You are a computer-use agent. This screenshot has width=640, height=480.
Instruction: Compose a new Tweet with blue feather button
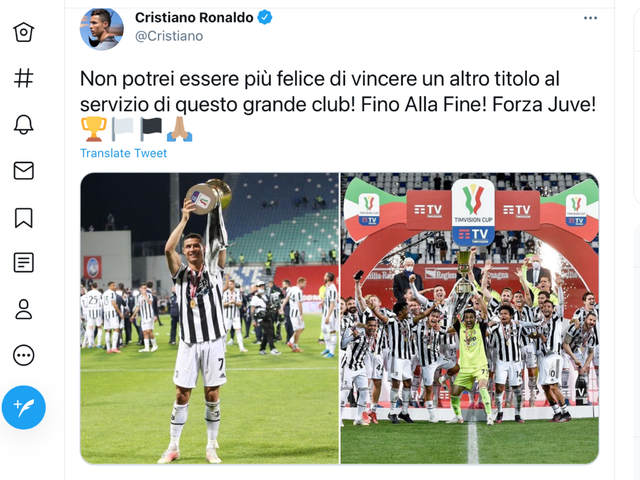coord(24,407)
